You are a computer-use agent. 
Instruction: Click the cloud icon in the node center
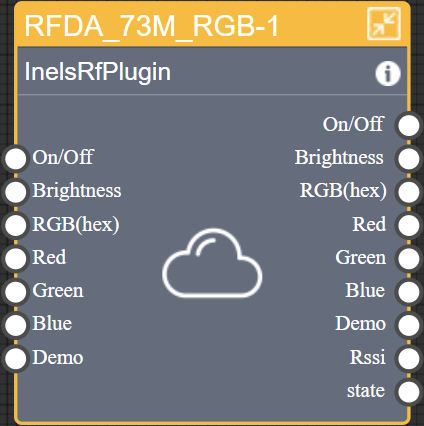tap(212, 263)
